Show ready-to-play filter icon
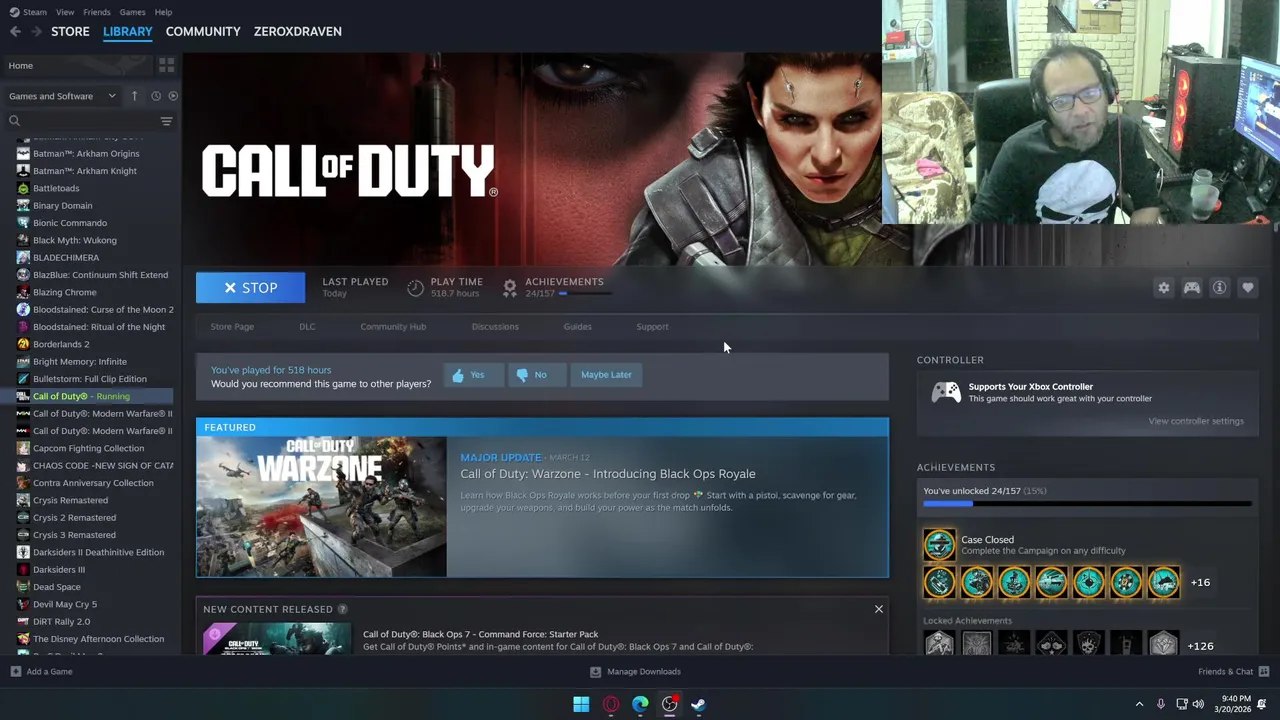The width and height of the screenshot is (1280, 720). click(x=173, y=96)
